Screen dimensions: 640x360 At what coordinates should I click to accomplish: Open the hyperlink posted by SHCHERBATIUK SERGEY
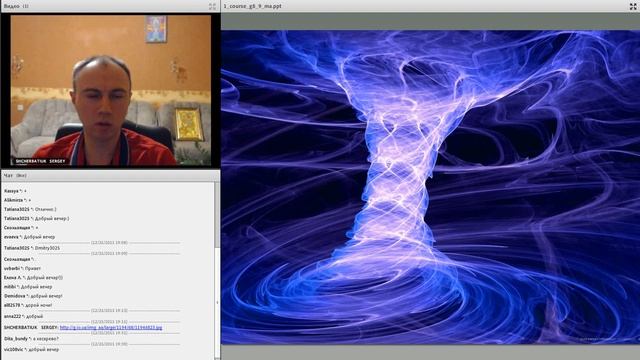point(111,327)
